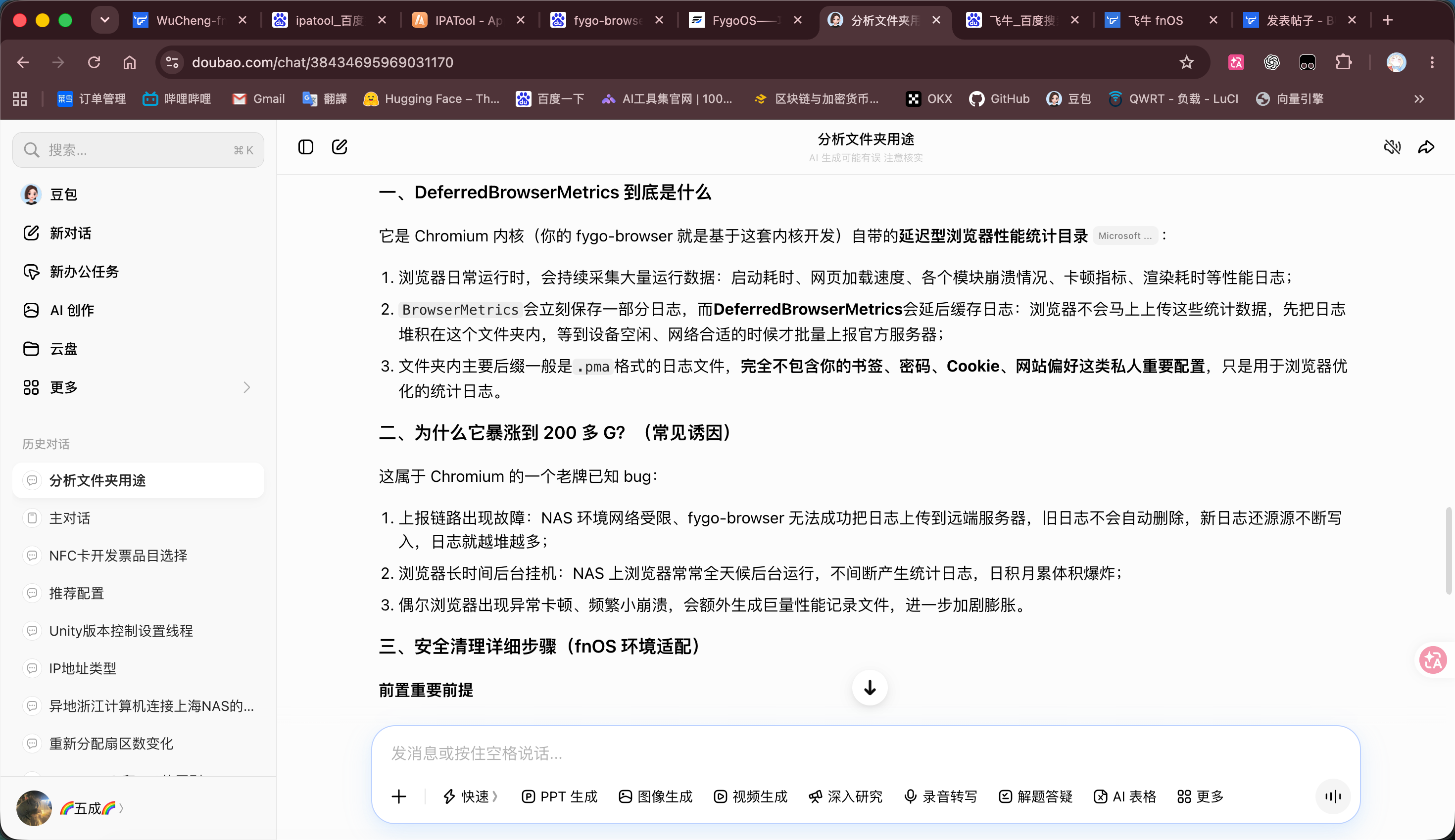Collapse the sidebar with the panel icon

tap(305, 147)
